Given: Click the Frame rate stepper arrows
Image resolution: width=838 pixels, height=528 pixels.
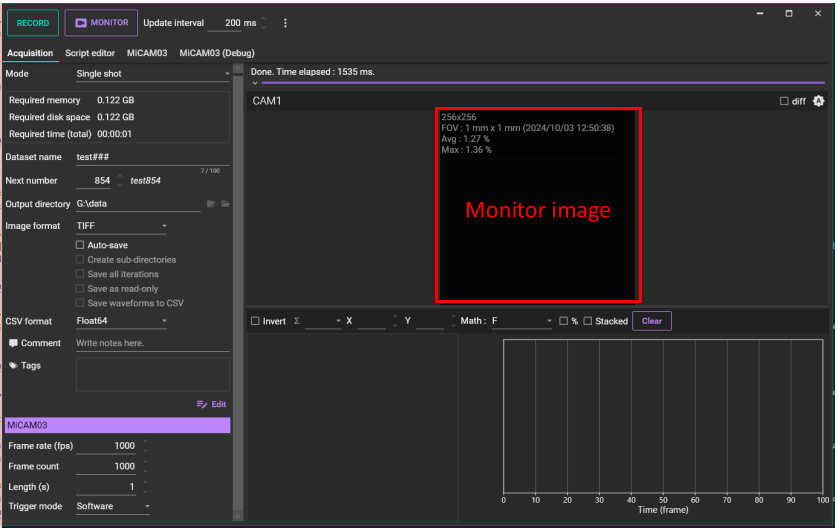Looking at the screenshot, I should [x=145, y=446].
